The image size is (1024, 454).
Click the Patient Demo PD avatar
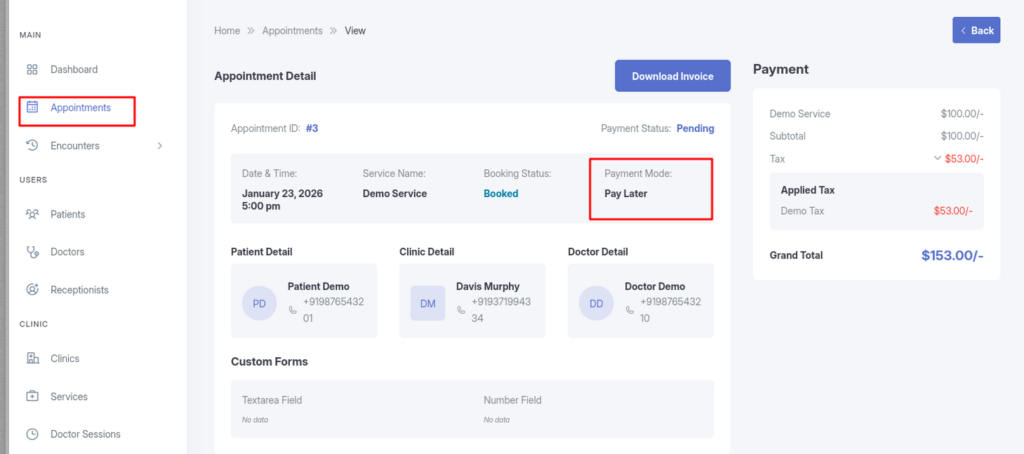259,303
